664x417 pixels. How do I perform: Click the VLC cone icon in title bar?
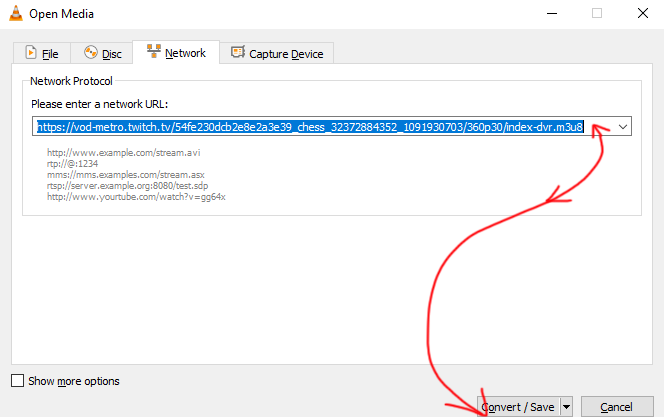(16, 13)
